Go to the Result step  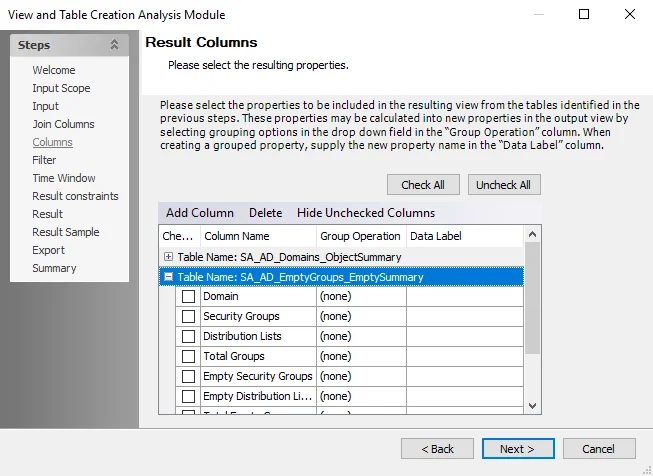point(47,214)
